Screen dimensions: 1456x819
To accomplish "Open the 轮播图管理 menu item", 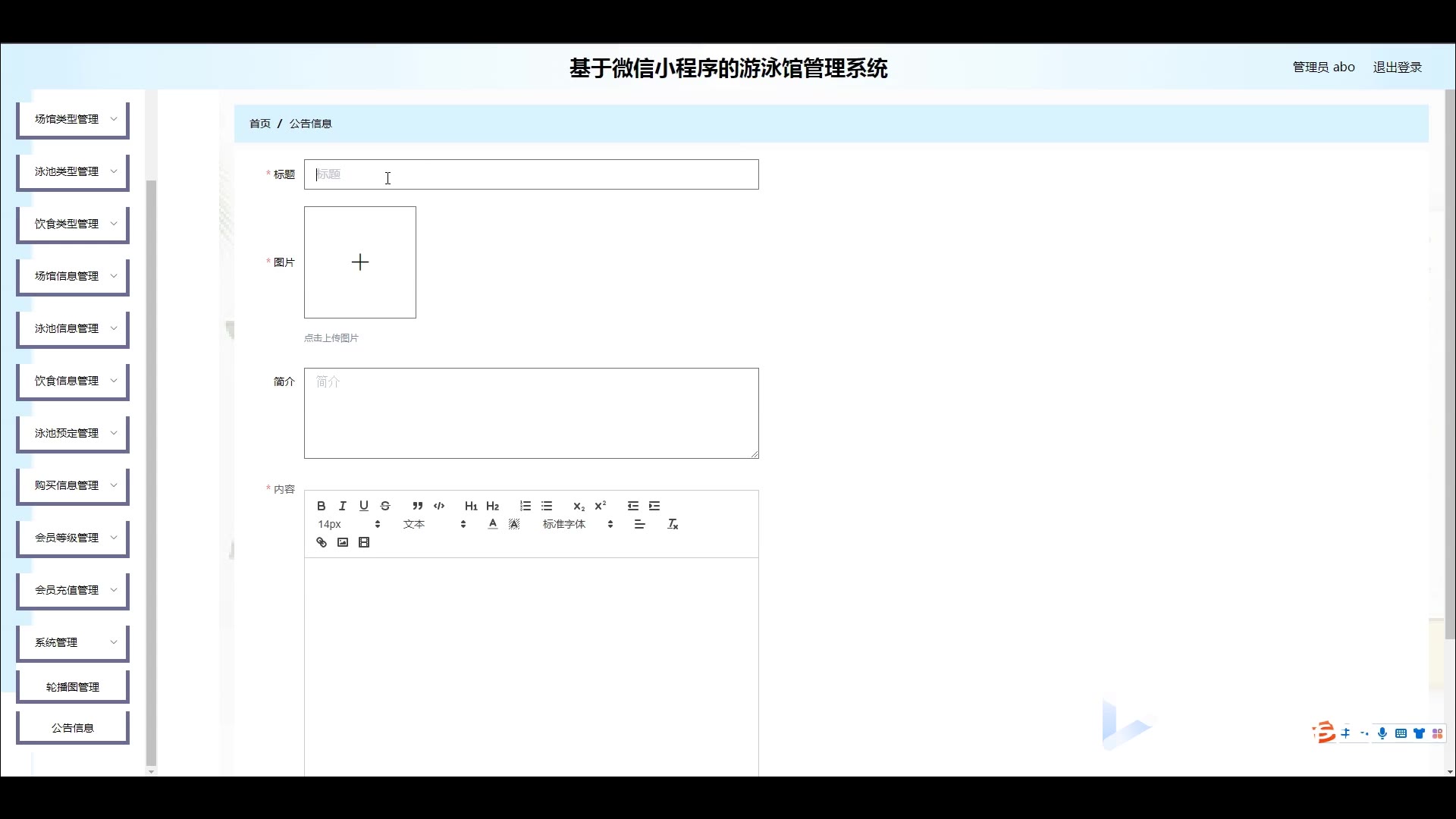I will 73,687.
